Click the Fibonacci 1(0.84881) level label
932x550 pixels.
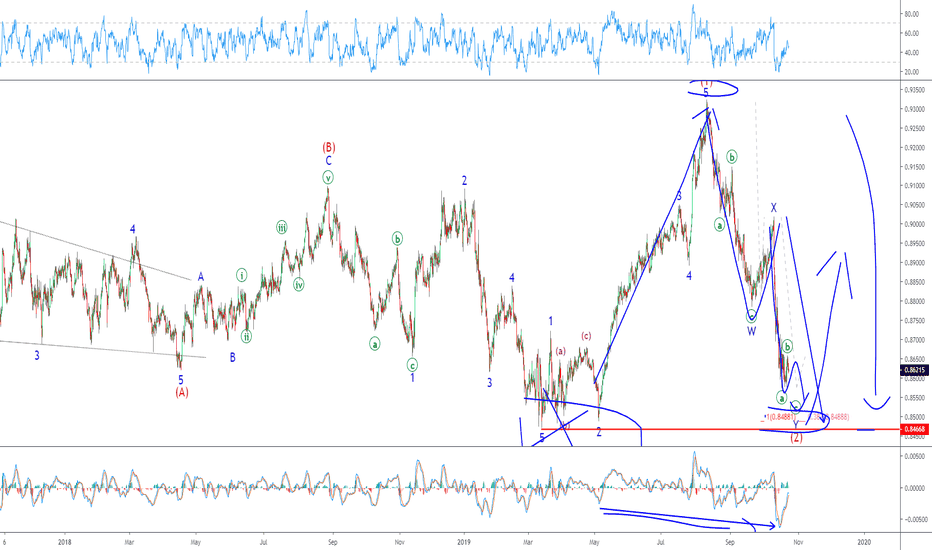[779, 417]
